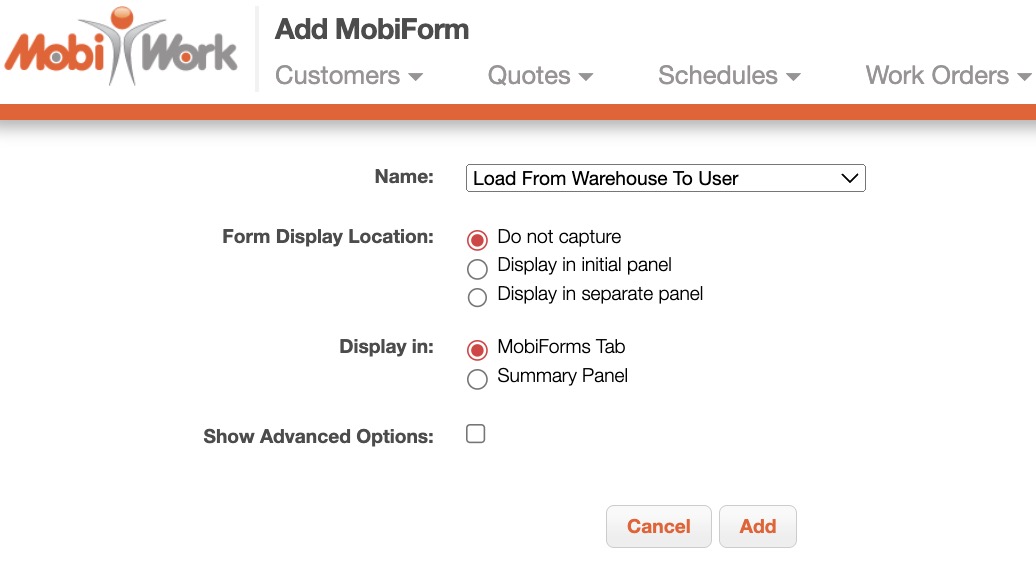The height and width of the screenshot is (588, 1036).
Task: Select the MobiForms Tab radio button
Action: pos(478,350)
